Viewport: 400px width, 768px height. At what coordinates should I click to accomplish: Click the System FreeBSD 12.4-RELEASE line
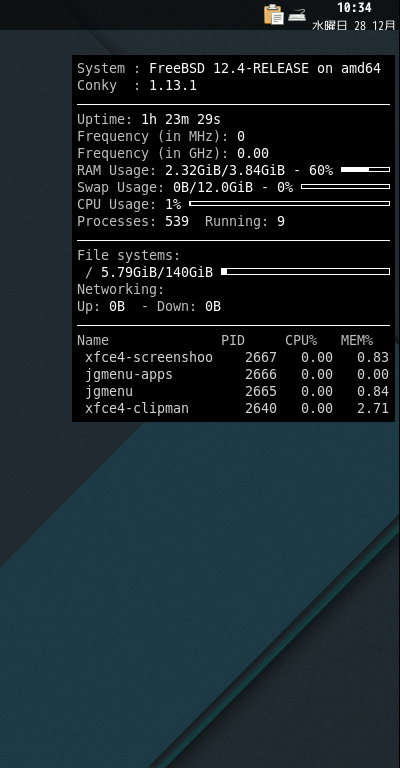pos(229,69)
